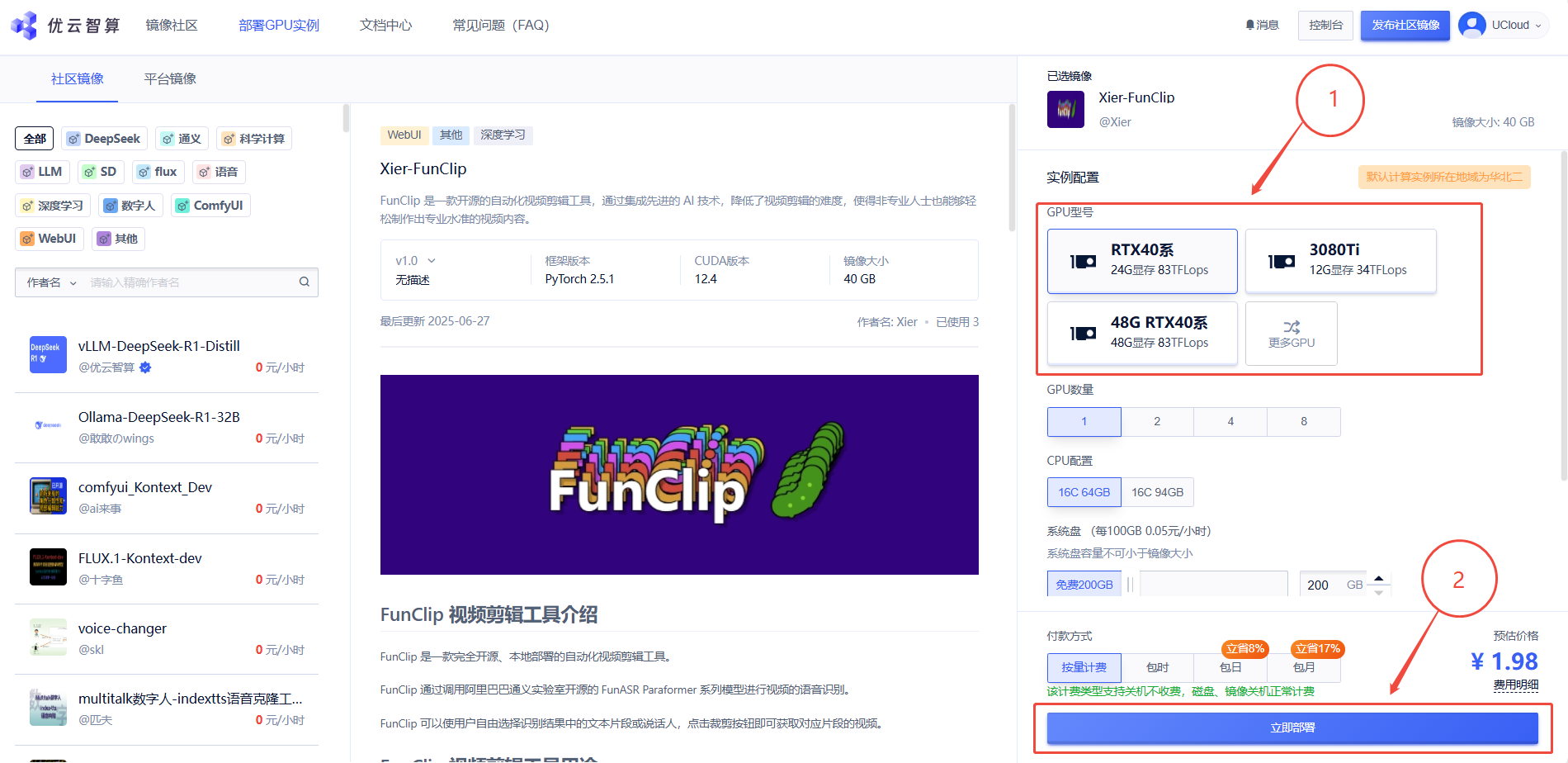Image resolution: width=1568 pixels, height=763 pixels.
Task: Filter by the WebUI category tag
Action: (x=50, y=239)
